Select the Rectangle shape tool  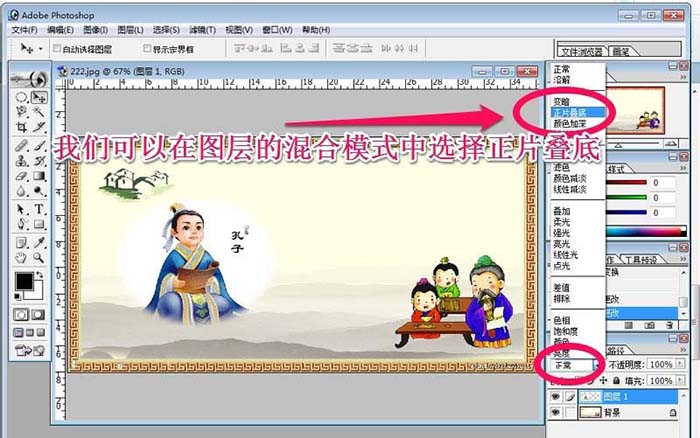click(39, 224)
